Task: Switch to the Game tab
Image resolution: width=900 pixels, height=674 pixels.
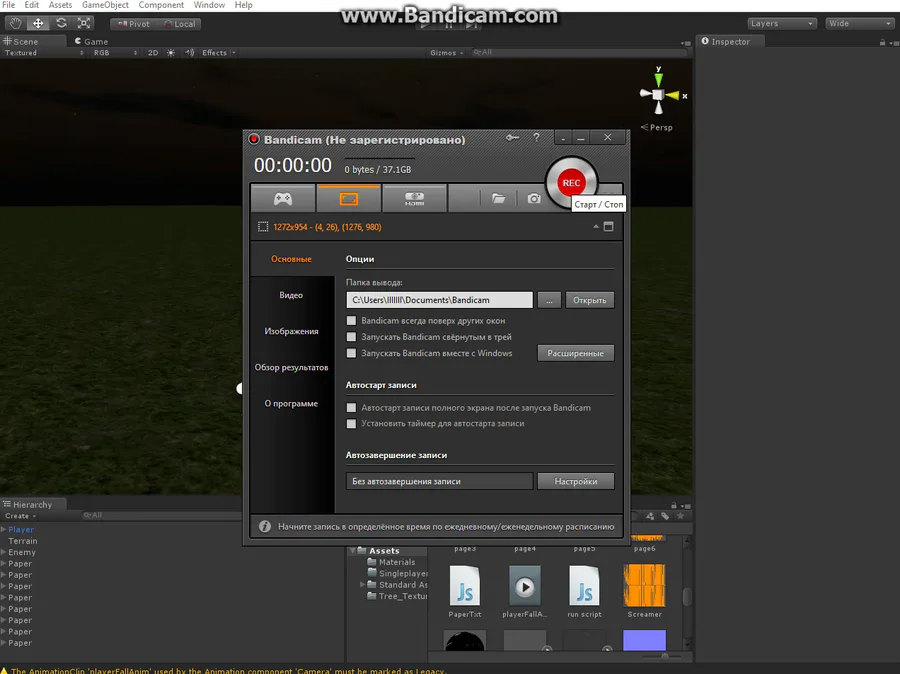Action: click(91, 41)
